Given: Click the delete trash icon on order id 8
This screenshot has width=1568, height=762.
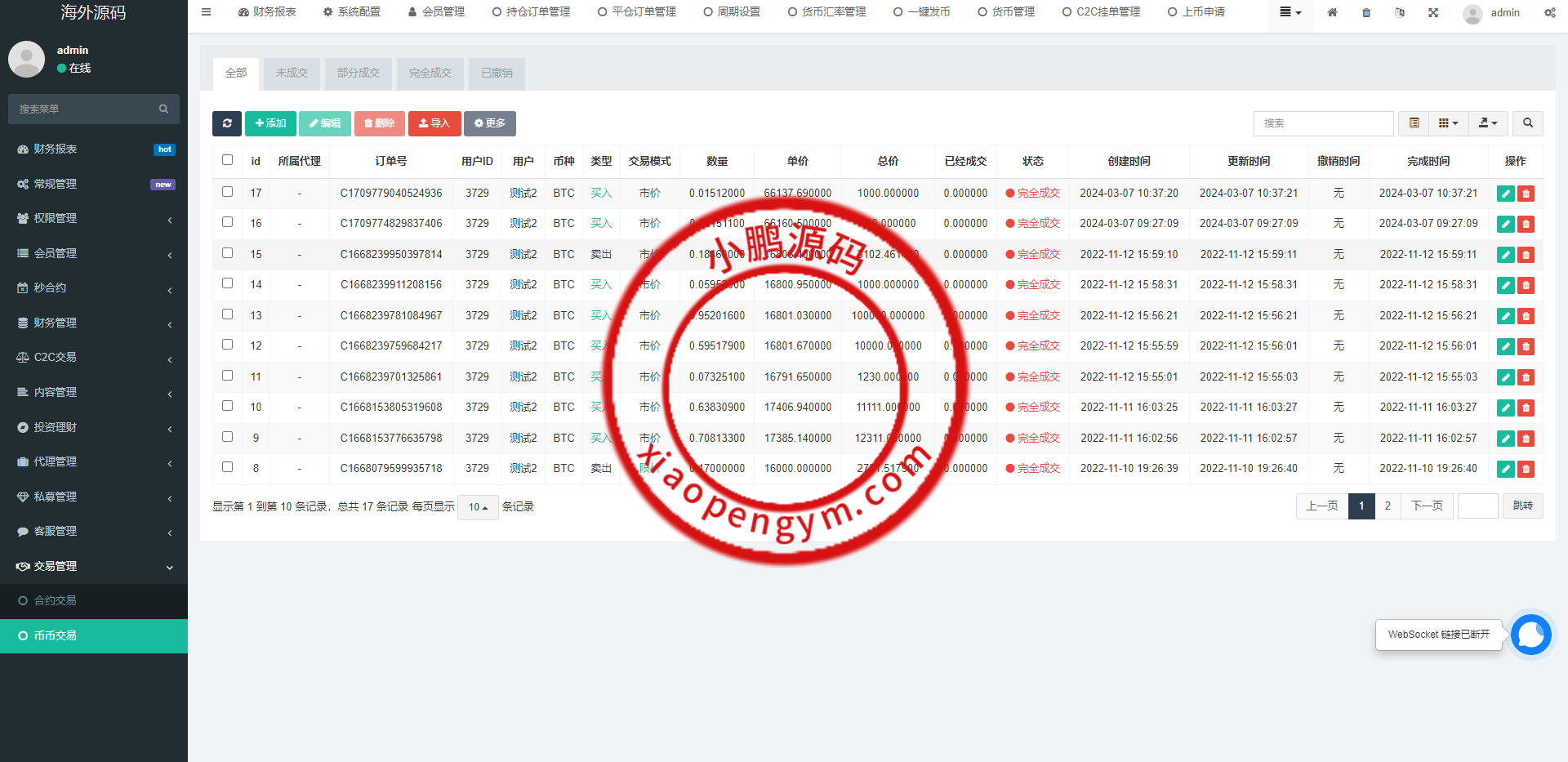Looking at the screenshot, I should (1526, 469).
